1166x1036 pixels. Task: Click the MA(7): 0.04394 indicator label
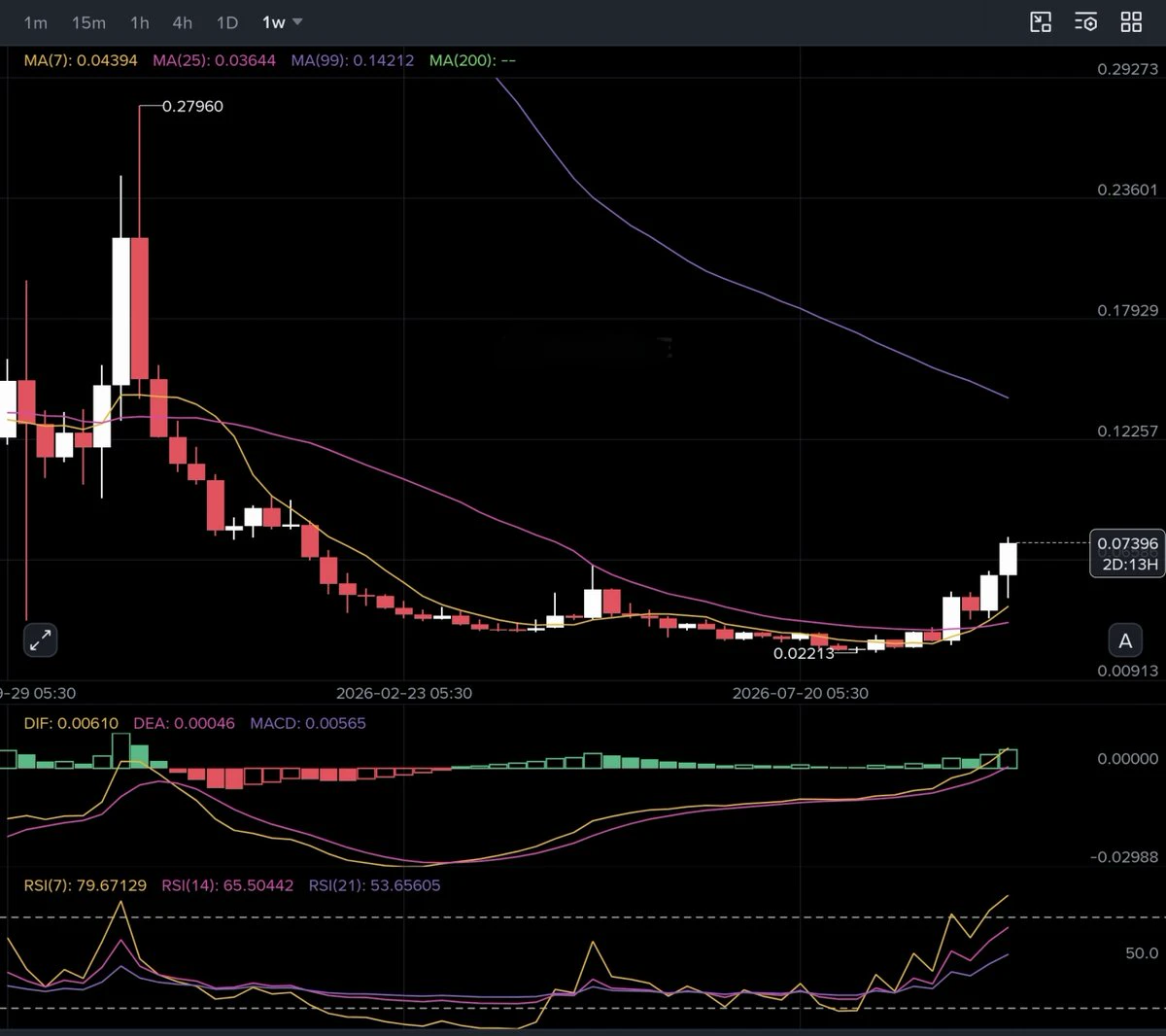(x=82, y=60)
